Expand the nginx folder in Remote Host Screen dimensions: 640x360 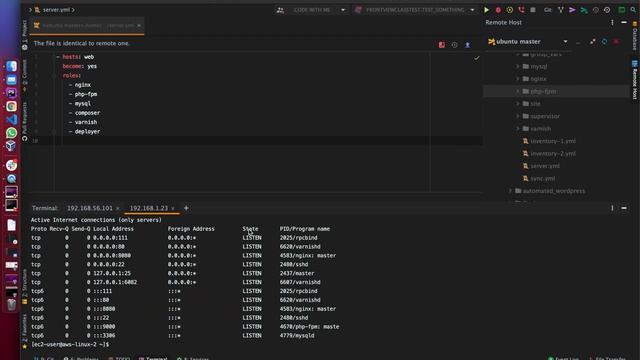coord(518,79)
